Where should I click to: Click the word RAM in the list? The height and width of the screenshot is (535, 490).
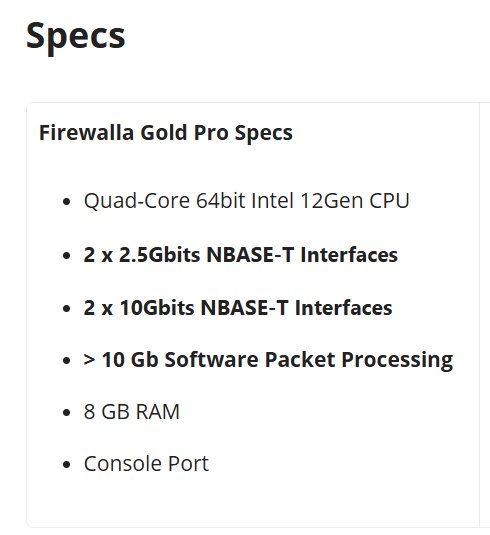pos(158,412)
